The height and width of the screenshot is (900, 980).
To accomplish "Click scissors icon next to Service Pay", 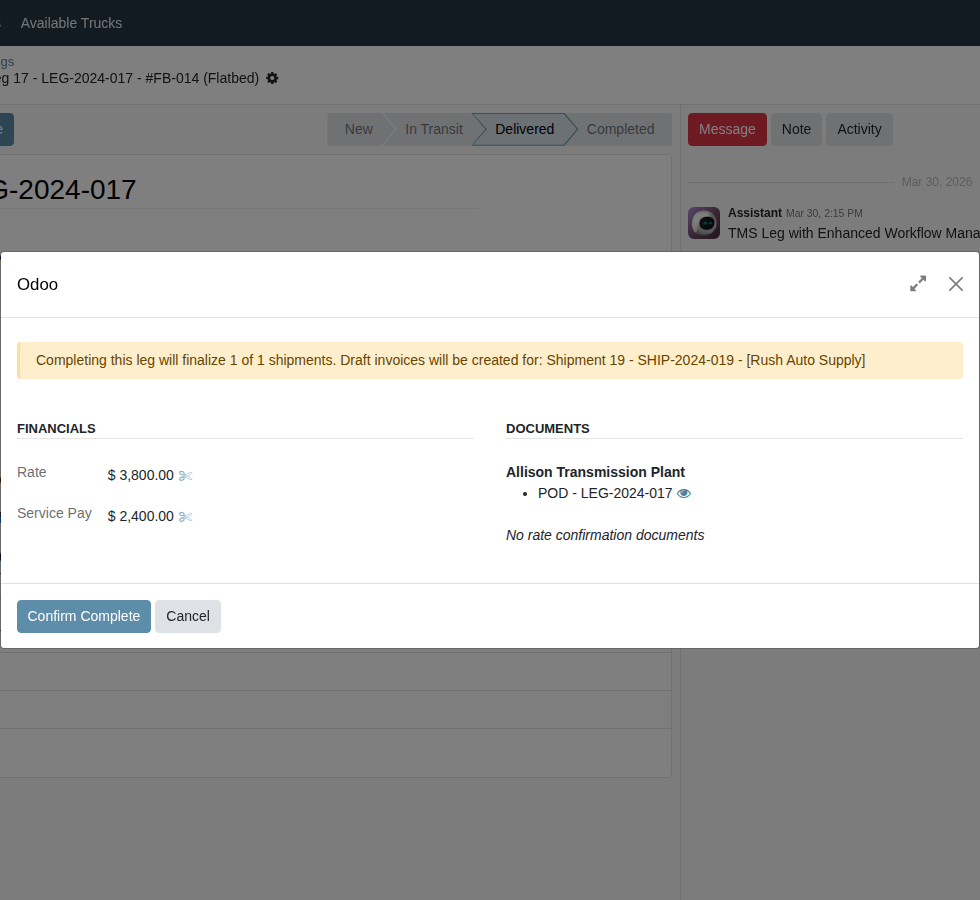I will click(x=186, y=517).
